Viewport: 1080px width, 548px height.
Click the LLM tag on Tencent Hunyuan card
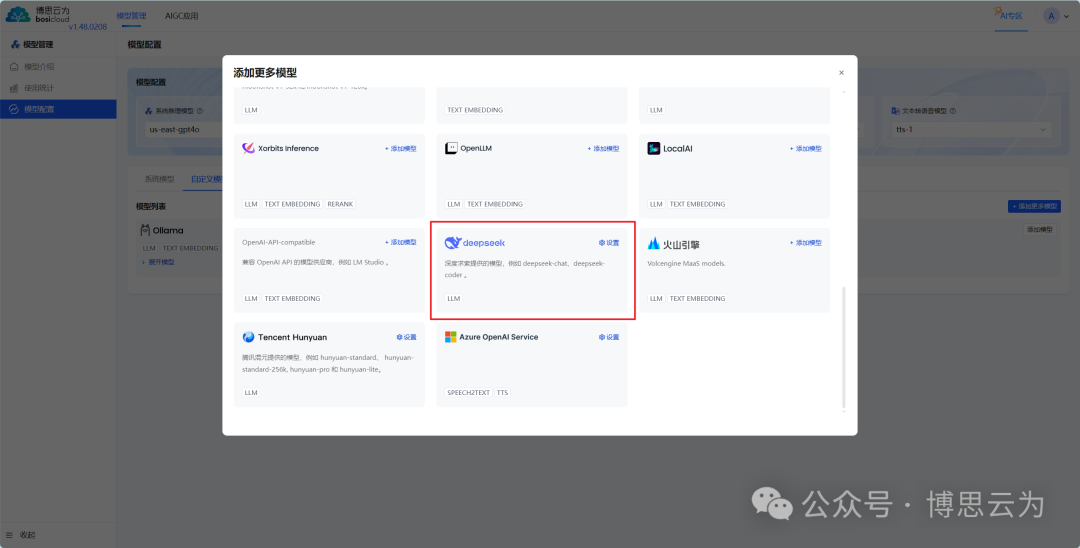(251, 392)
